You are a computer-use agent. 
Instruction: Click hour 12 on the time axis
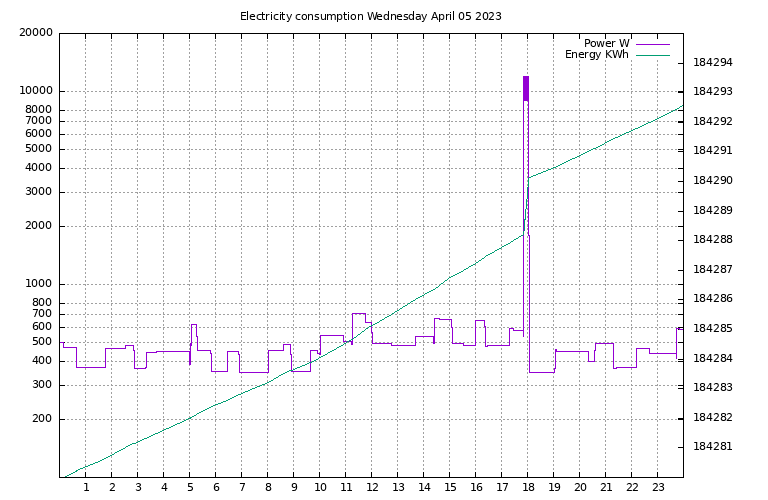[x=372, y=487]
